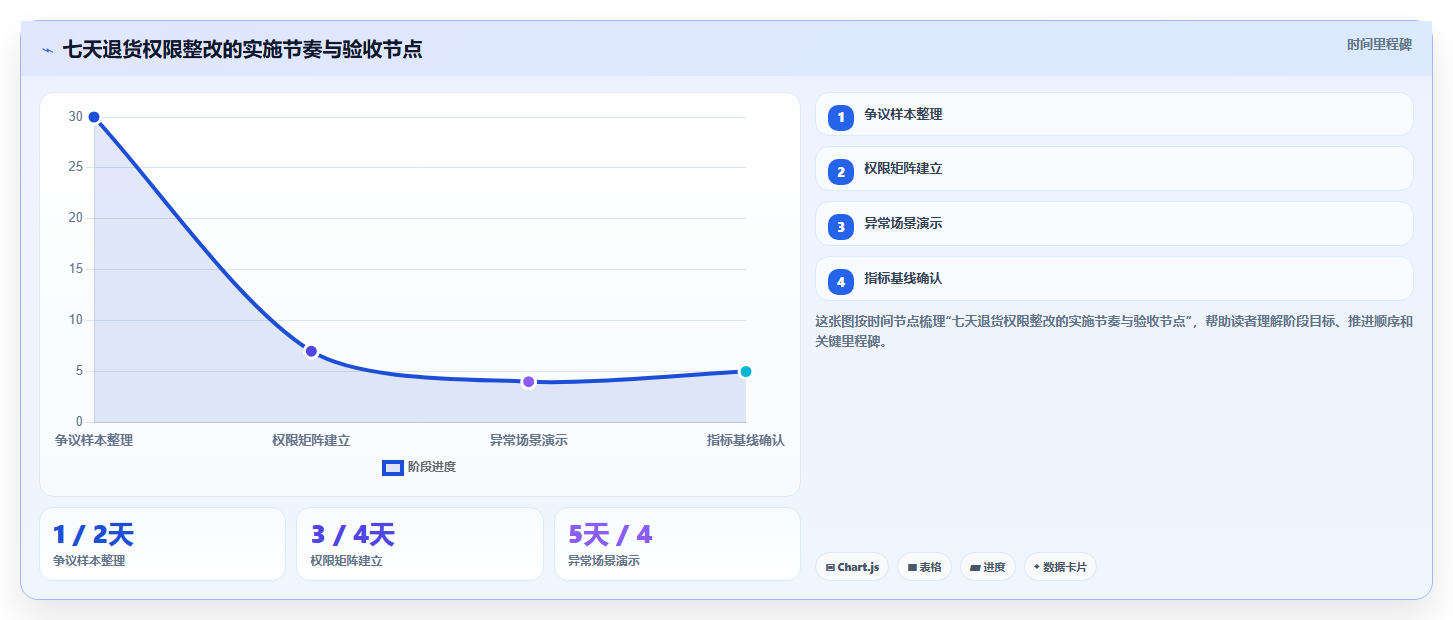Click x-axis label 权限矩阵建立
The width and height of the screenshot is (1453, 620).
coord(311,440)
